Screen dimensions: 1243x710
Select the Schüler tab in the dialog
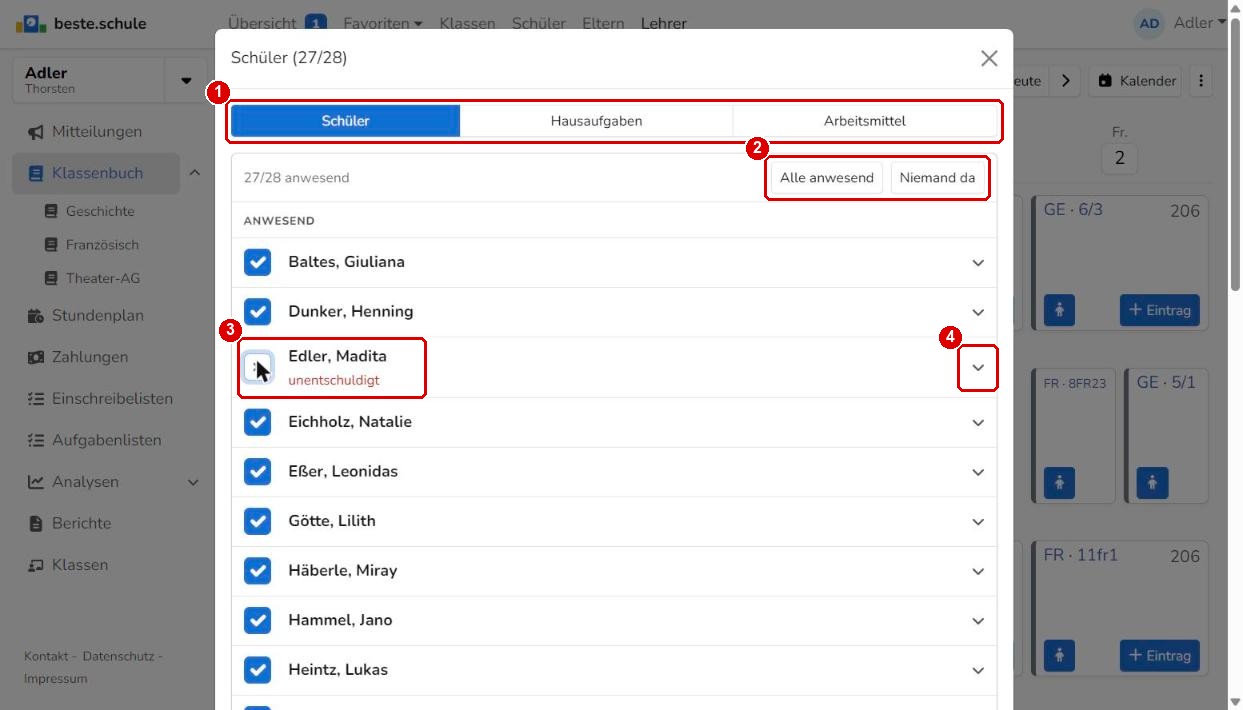pos(345,121)
